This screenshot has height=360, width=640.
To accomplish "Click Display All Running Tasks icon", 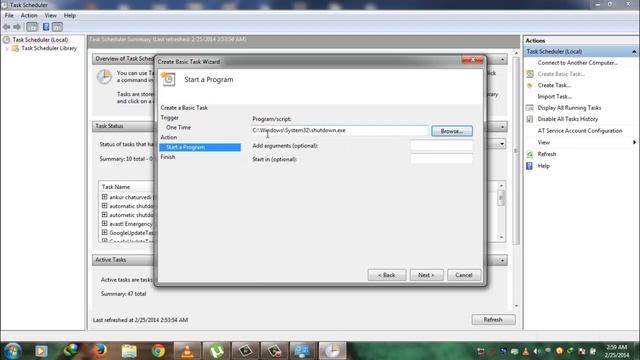I will click(530, 108).
